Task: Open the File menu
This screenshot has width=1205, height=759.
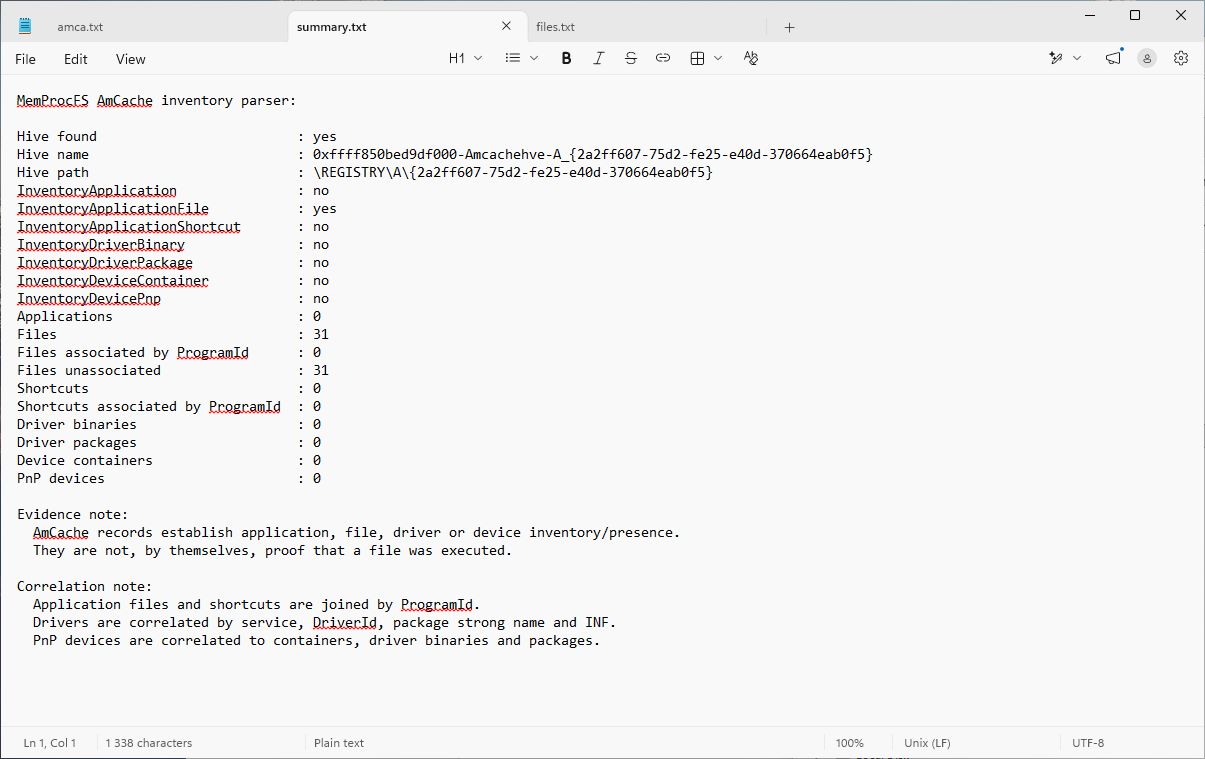Action: click(25, 59)
